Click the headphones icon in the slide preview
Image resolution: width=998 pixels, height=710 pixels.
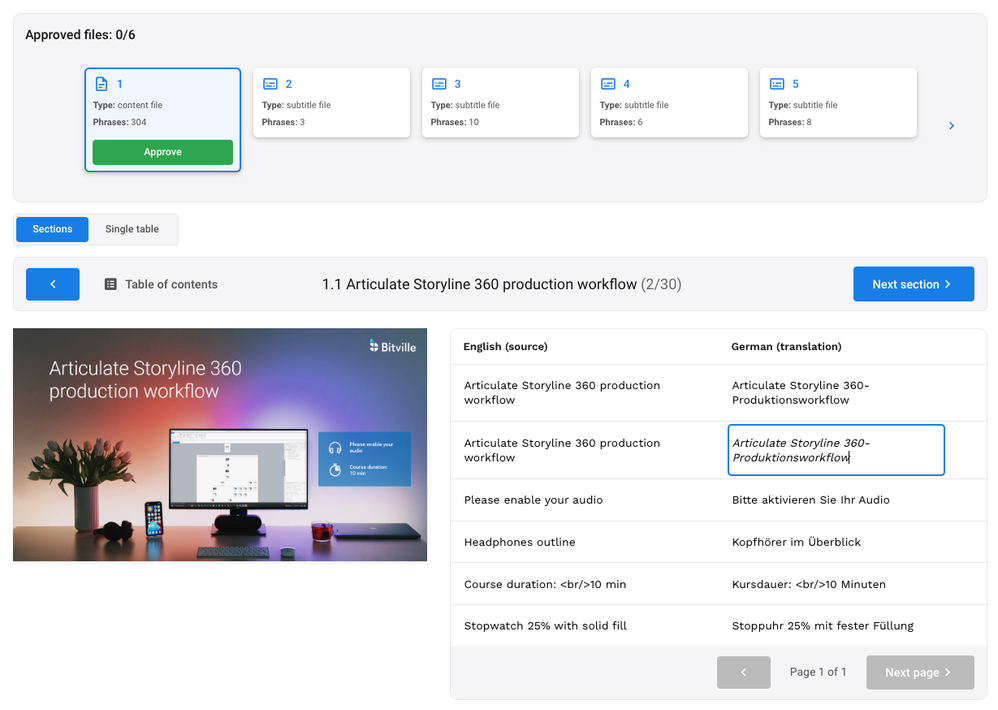point(335,448)
